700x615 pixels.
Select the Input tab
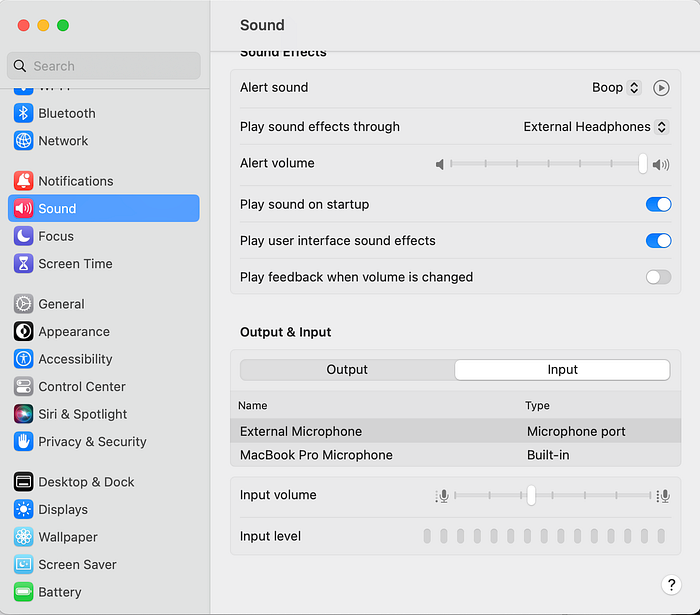[562, 370]
